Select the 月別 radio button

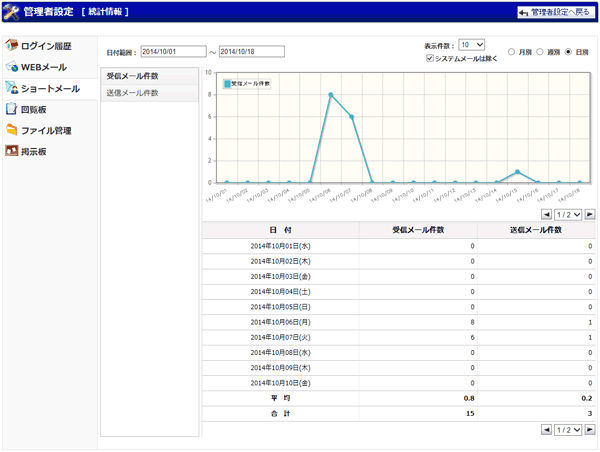(511, 52)
